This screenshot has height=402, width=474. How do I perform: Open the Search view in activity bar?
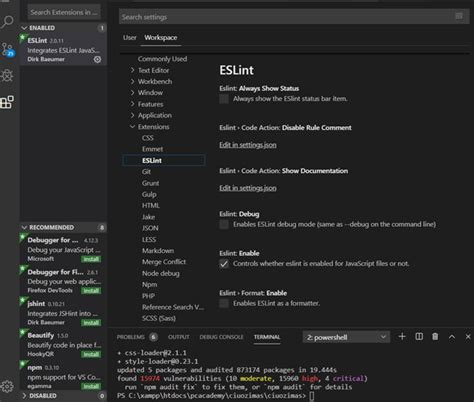click(7, 22)
